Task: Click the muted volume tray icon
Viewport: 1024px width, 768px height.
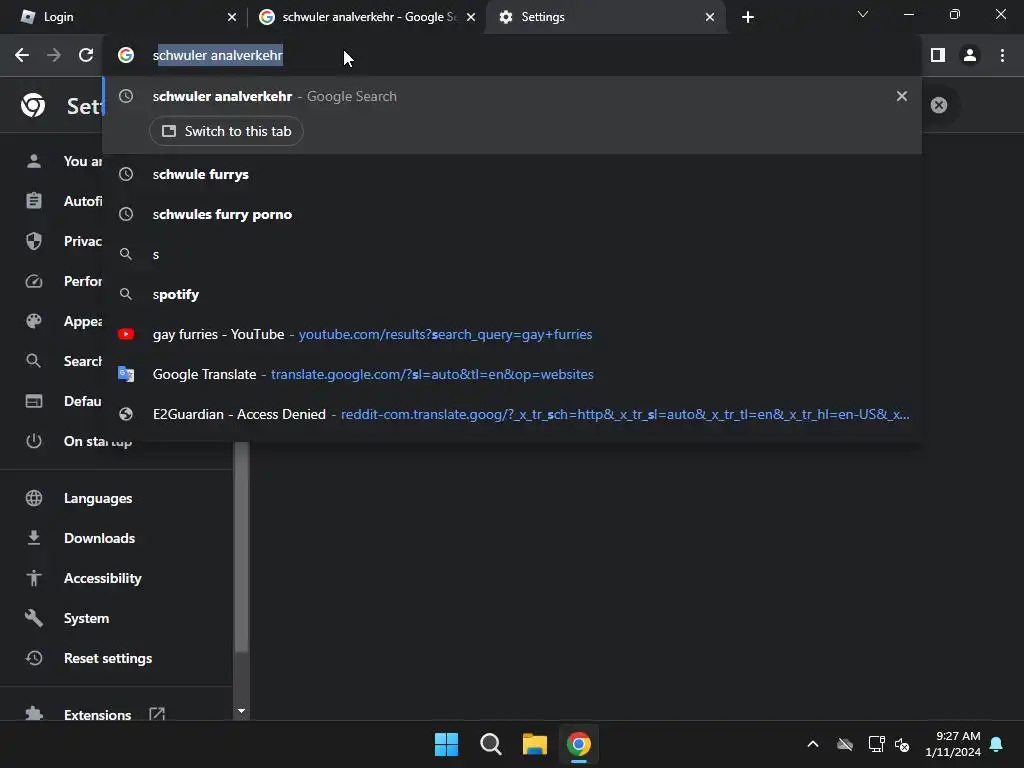Action: pyautogui.click(x=903, y=744)
